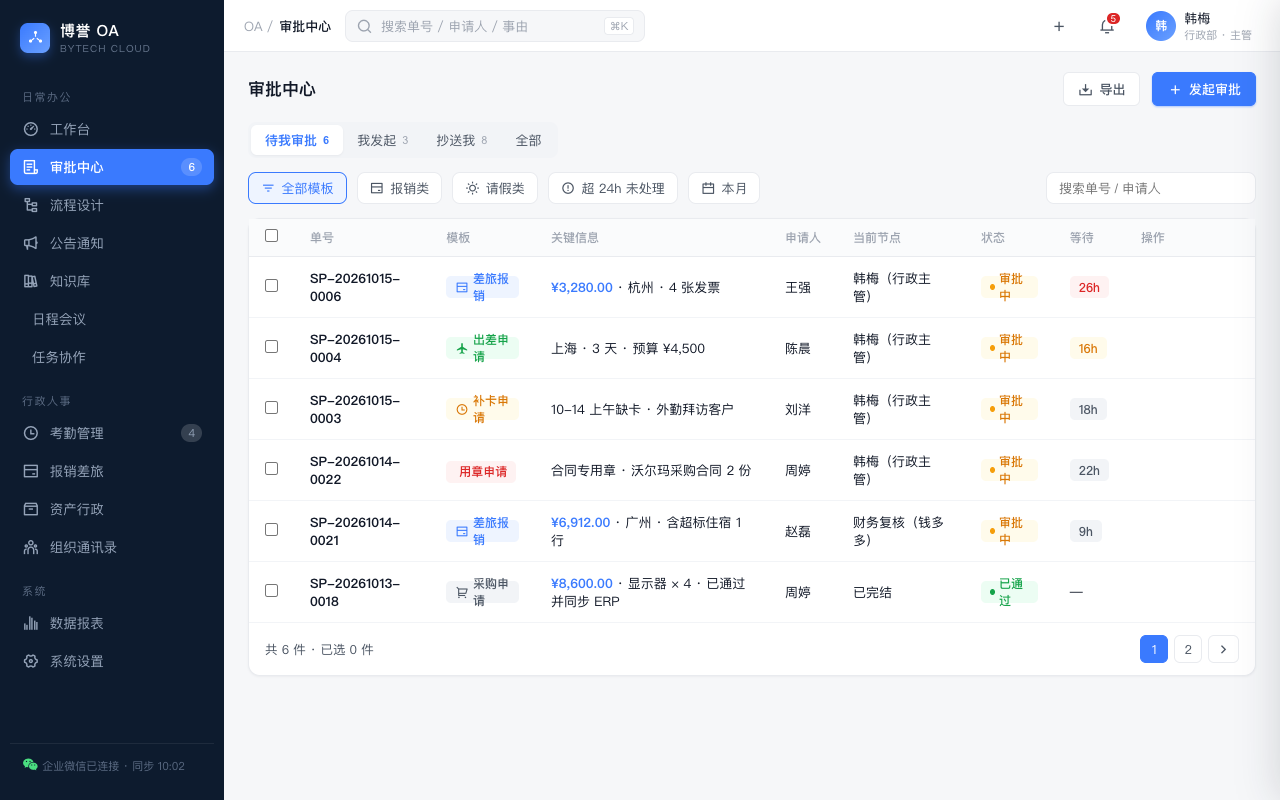Viewport: 1280px width, 800px height.
Task: Tick the checkbox for SP-20261013-0018
Action: 271,590
